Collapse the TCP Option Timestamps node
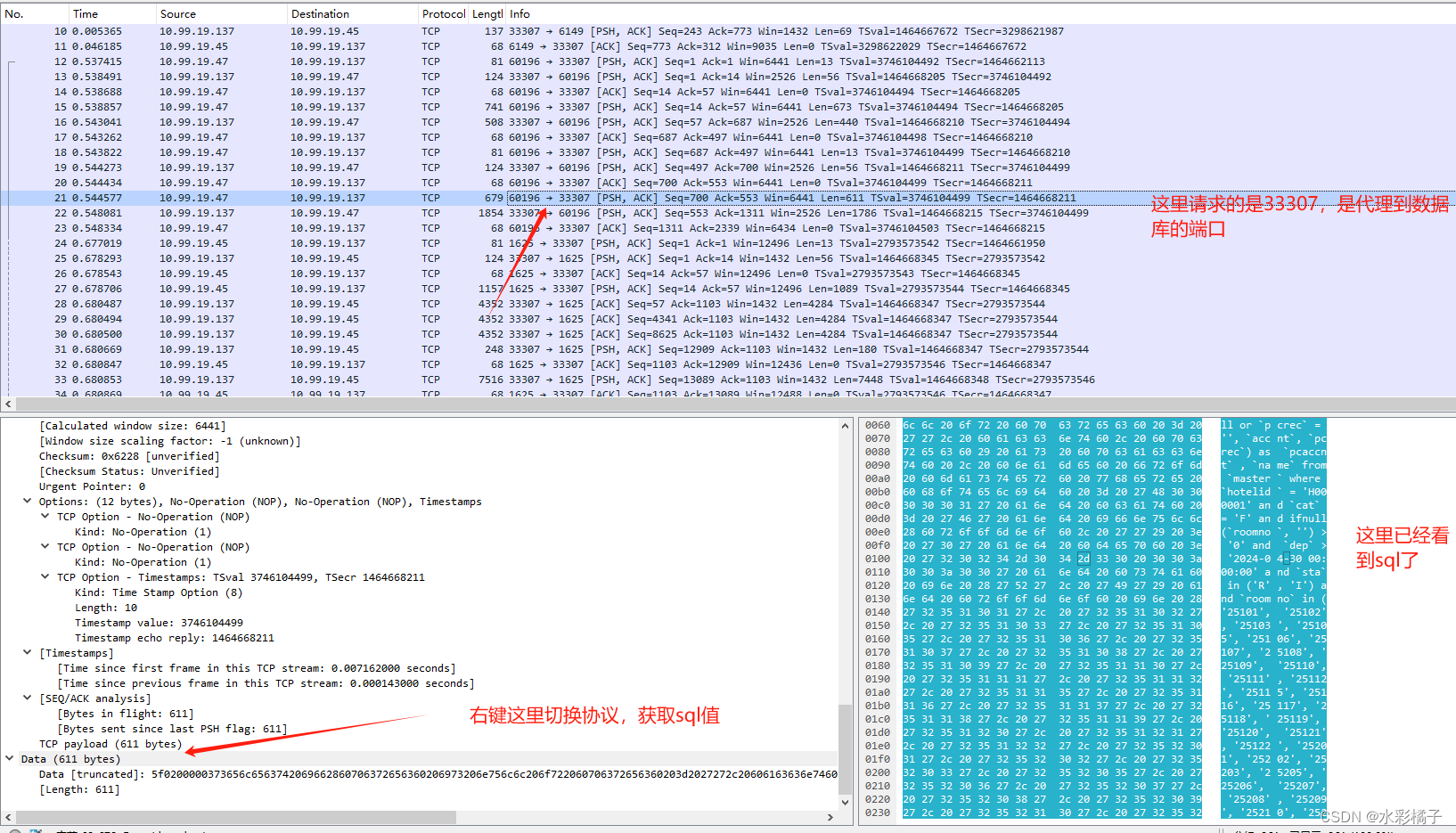 [x=45, y=577]
